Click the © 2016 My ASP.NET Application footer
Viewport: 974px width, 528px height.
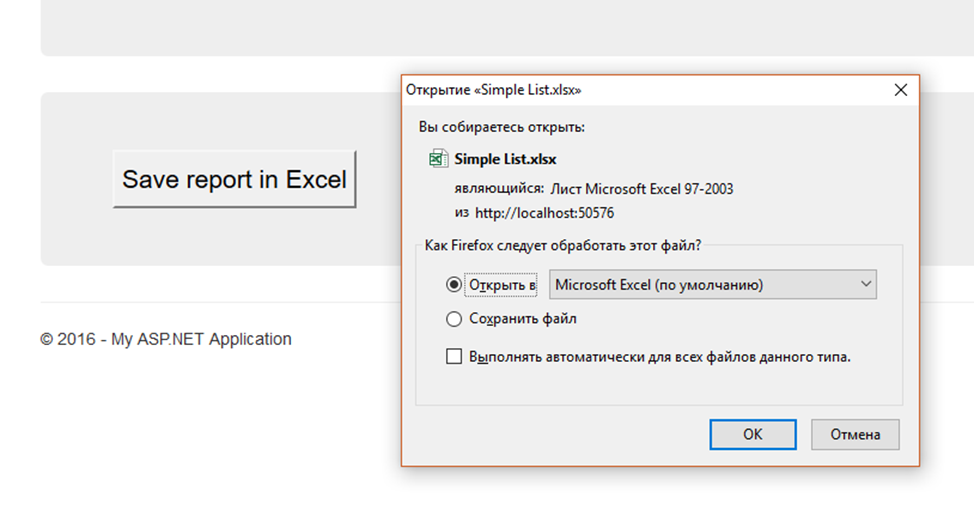coord(166,339)
